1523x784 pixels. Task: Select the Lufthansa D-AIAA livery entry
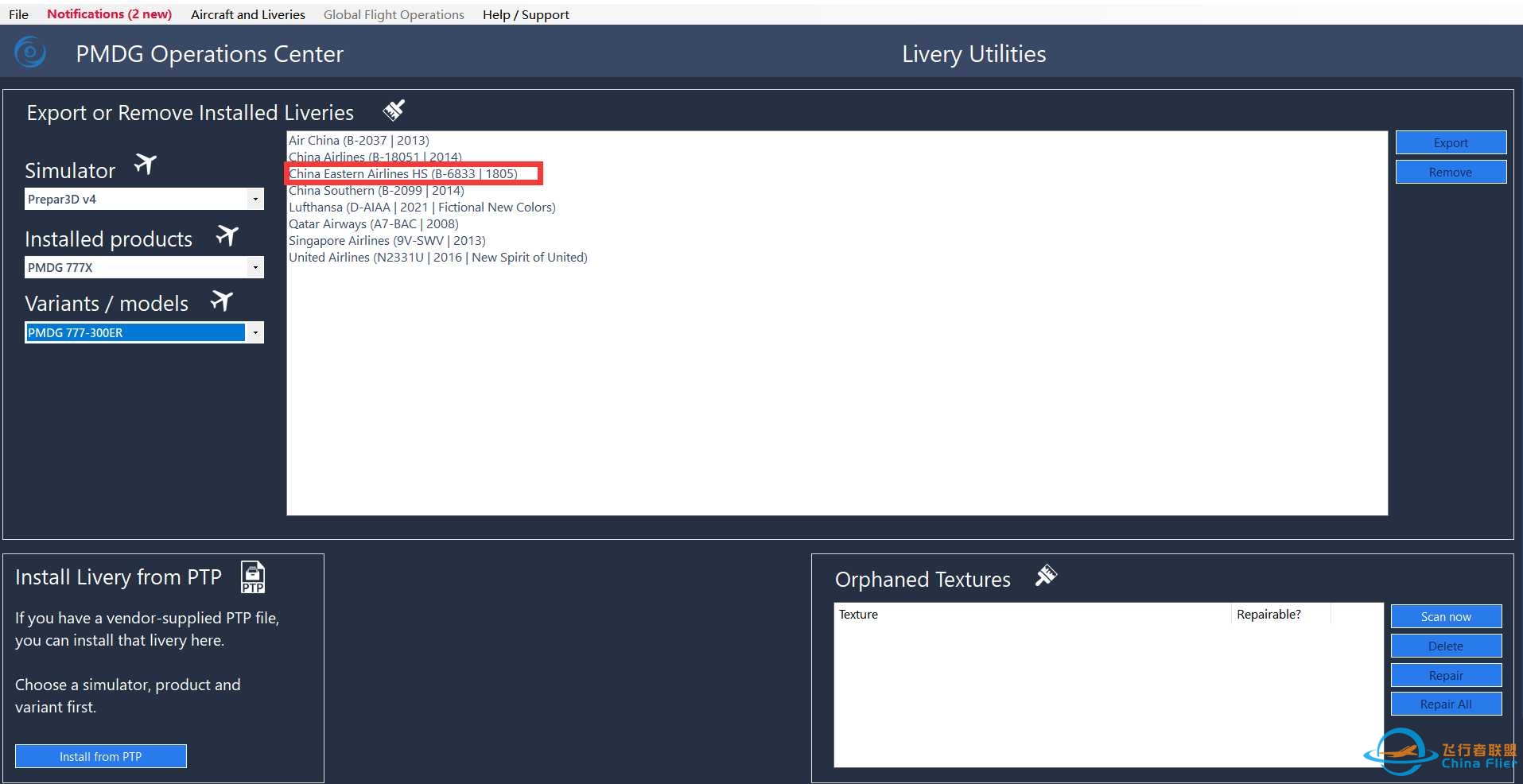(x=422, y=208)
